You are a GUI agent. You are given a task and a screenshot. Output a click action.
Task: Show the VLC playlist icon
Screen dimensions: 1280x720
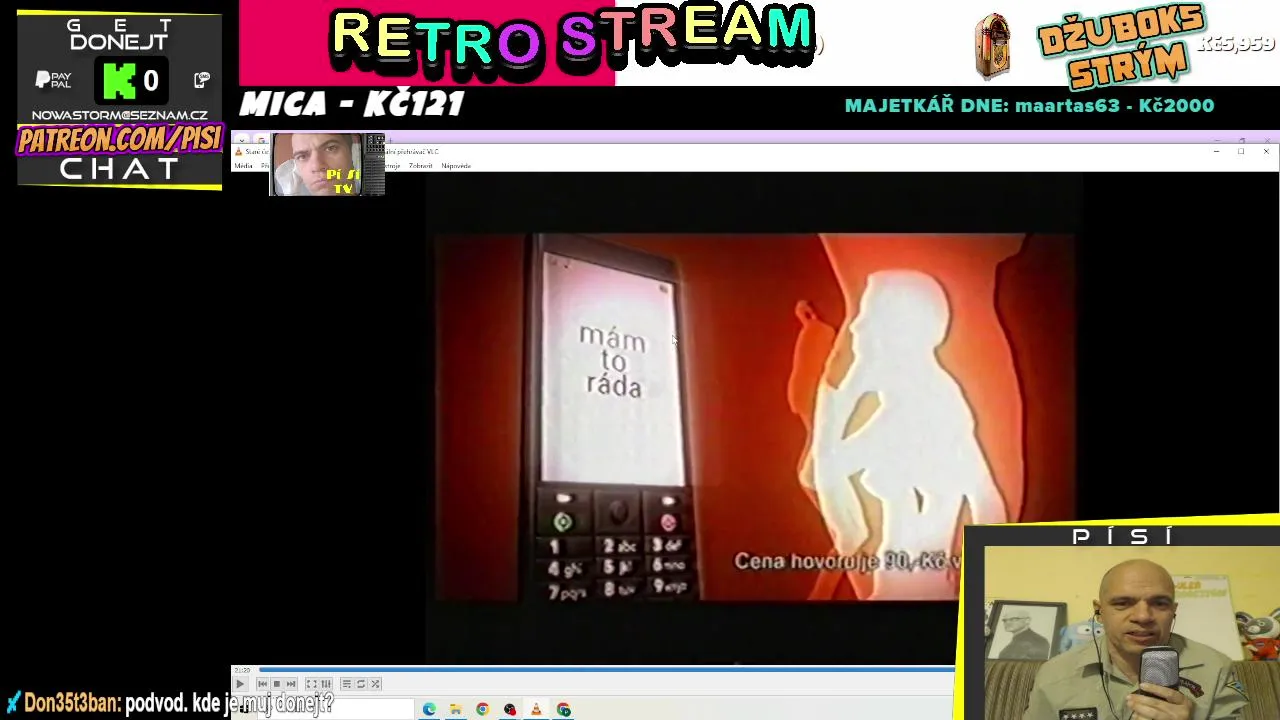pos(346,684)
